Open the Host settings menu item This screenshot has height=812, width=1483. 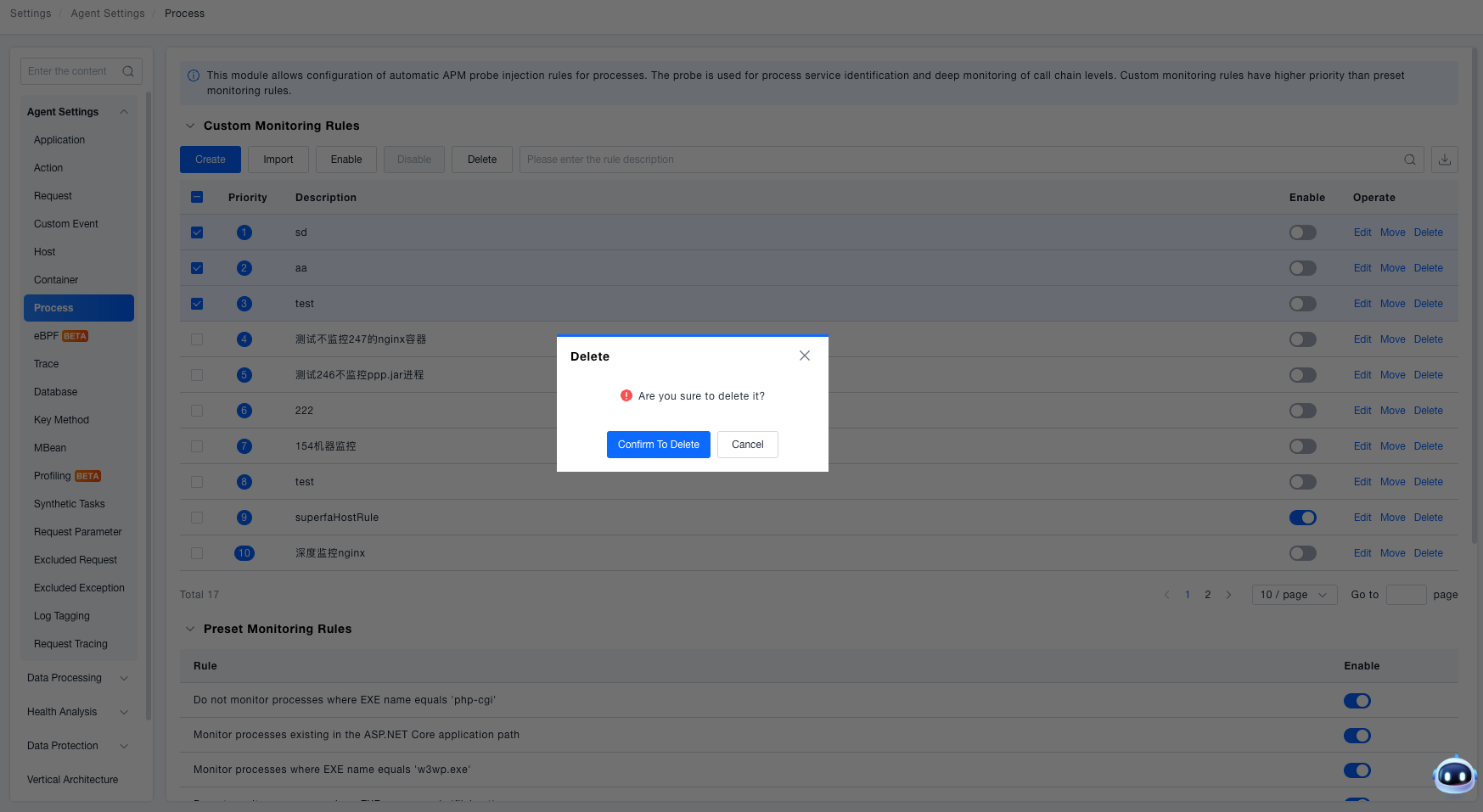(x=45, y=252)
